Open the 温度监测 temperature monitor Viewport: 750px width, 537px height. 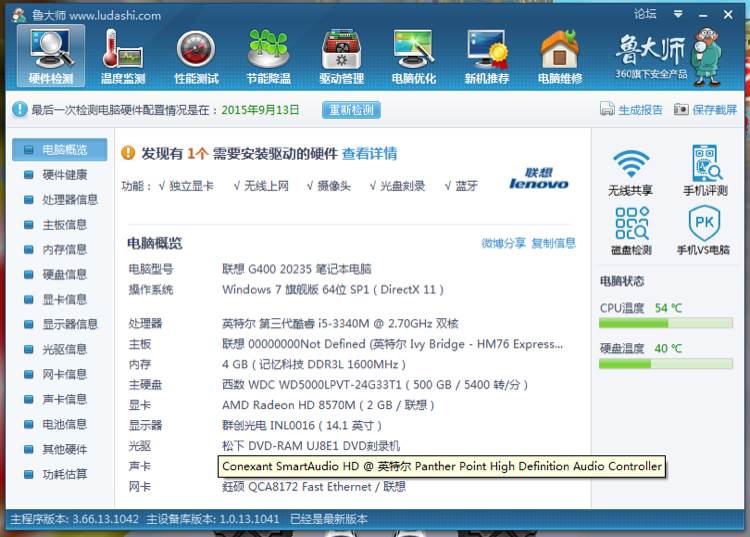pos(123,56)
